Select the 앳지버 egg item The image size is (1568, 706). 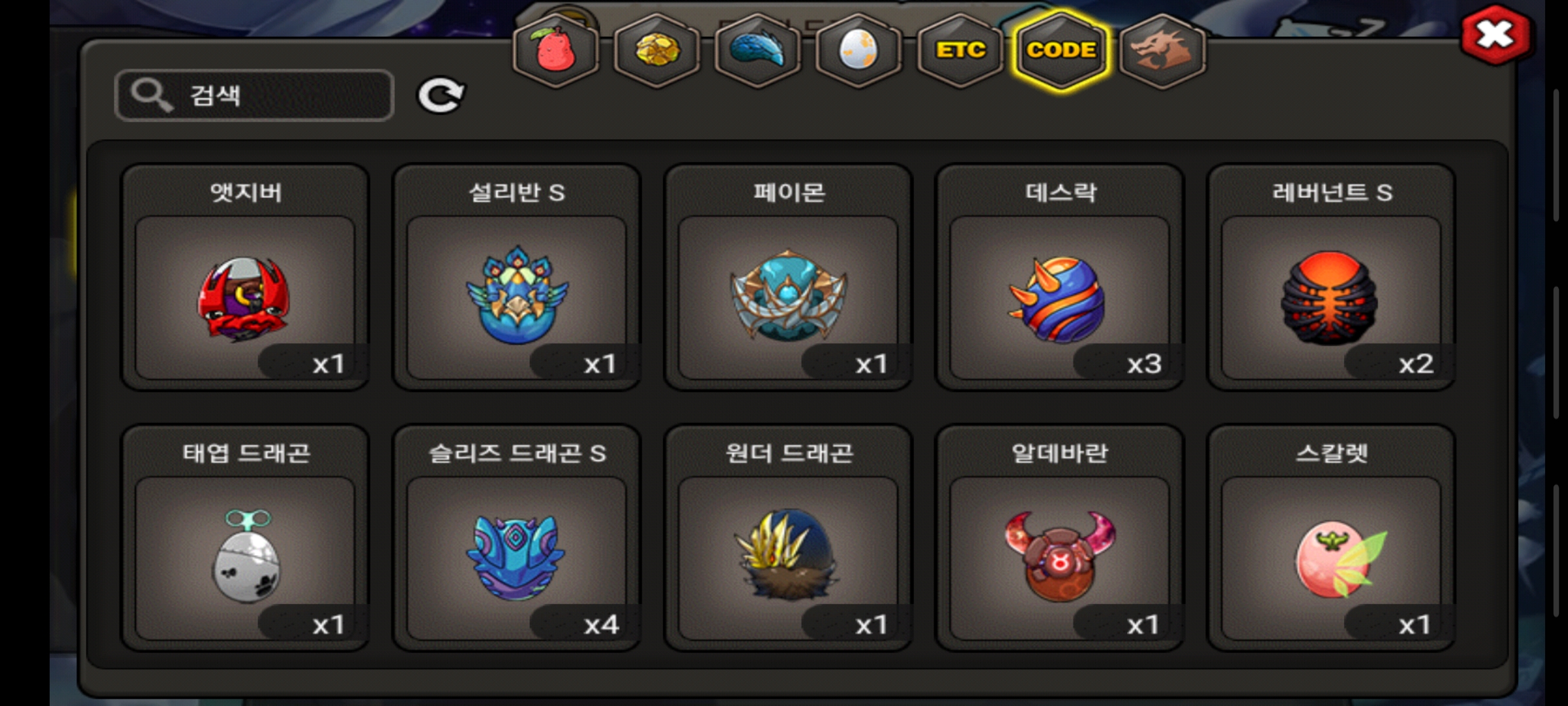tap(245, 277)
